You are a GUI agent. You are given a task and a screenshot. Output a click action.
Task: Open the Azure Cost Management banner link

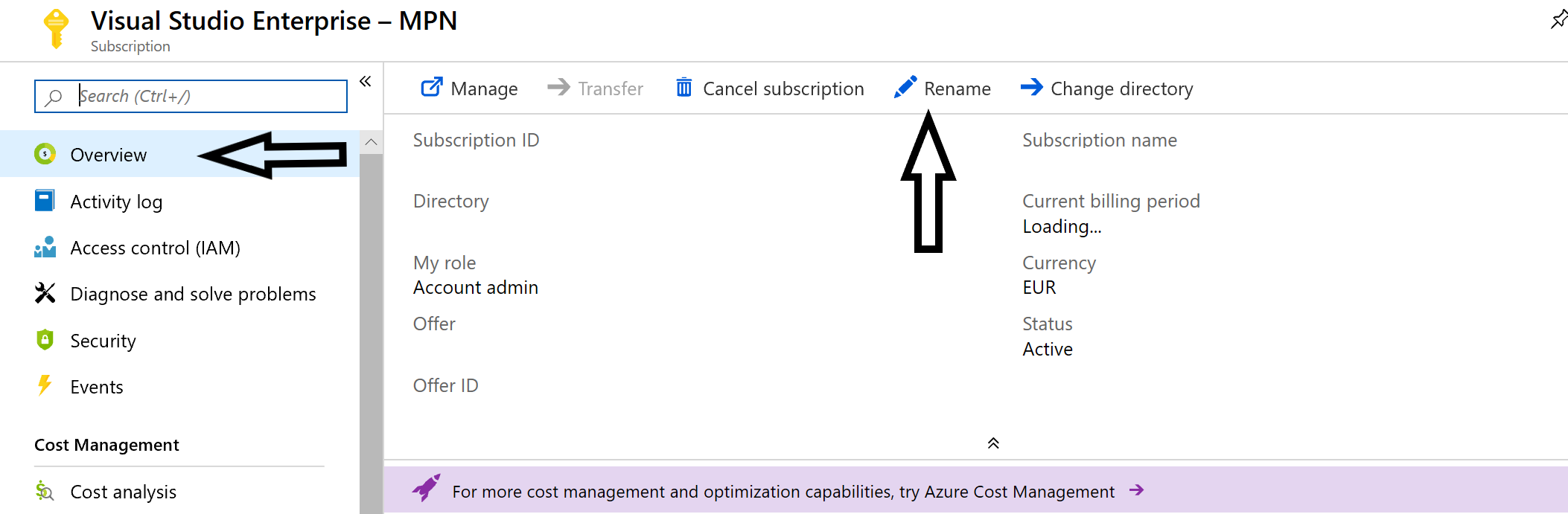[x=783, y=492]
